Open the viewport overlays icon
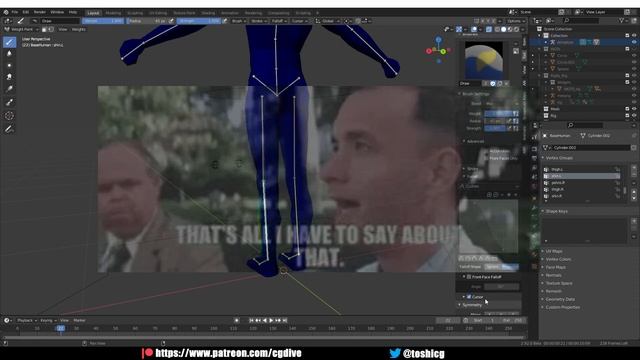640x360 pixels. point(474,29)
